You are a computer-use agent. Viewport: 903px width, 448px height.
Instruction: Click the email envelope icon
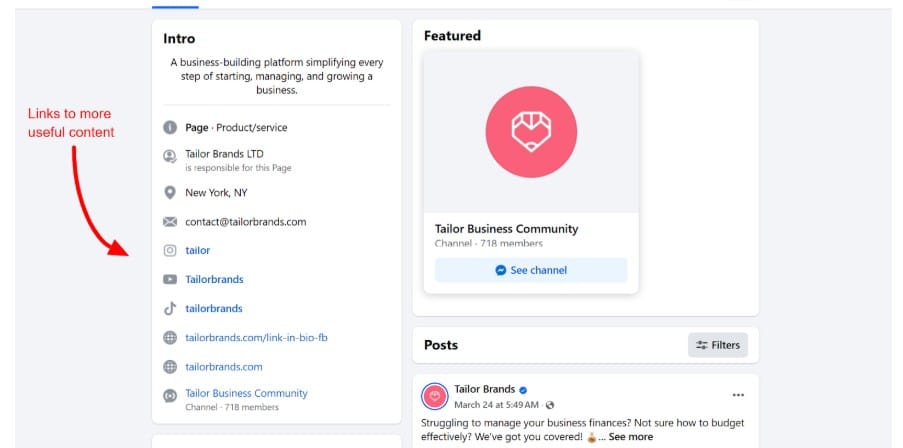[170, 221]
